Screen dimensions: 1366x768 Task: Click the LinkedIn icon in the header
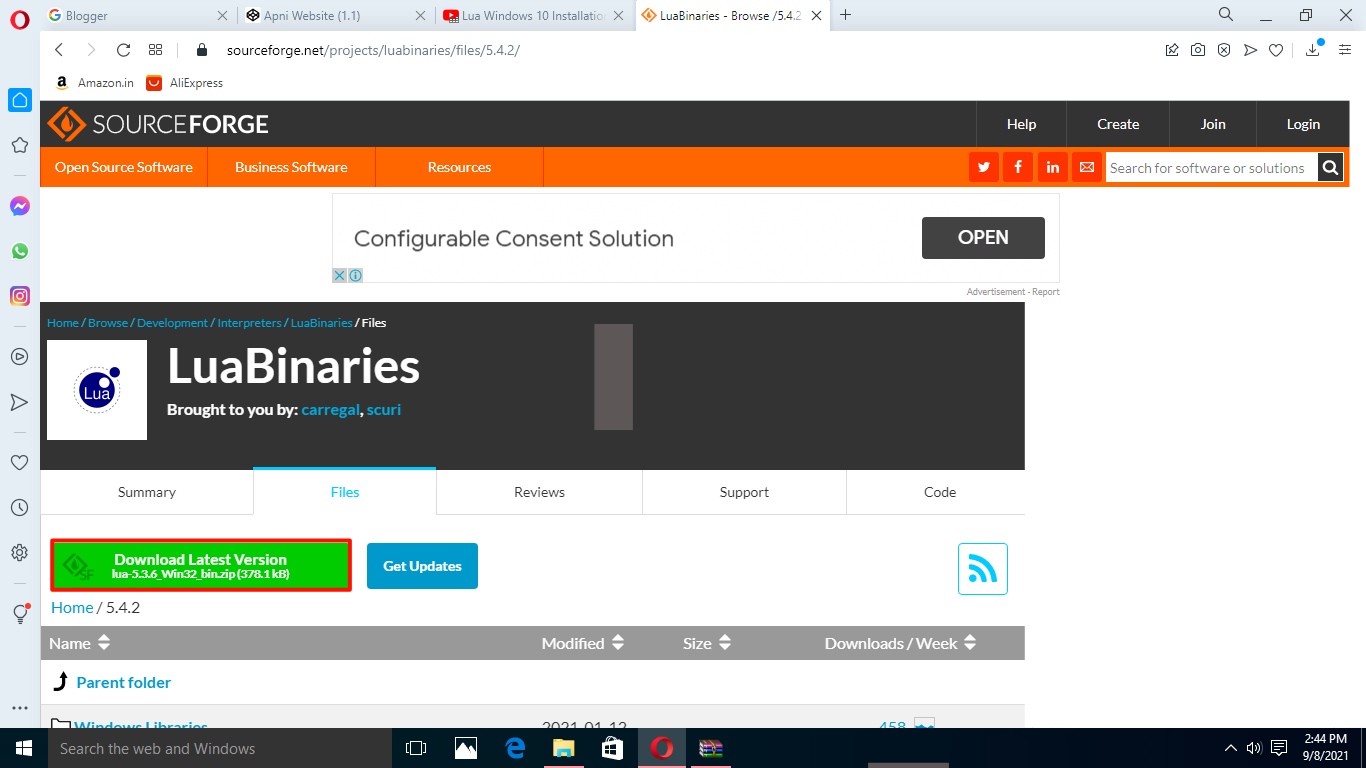[1052, 167]
